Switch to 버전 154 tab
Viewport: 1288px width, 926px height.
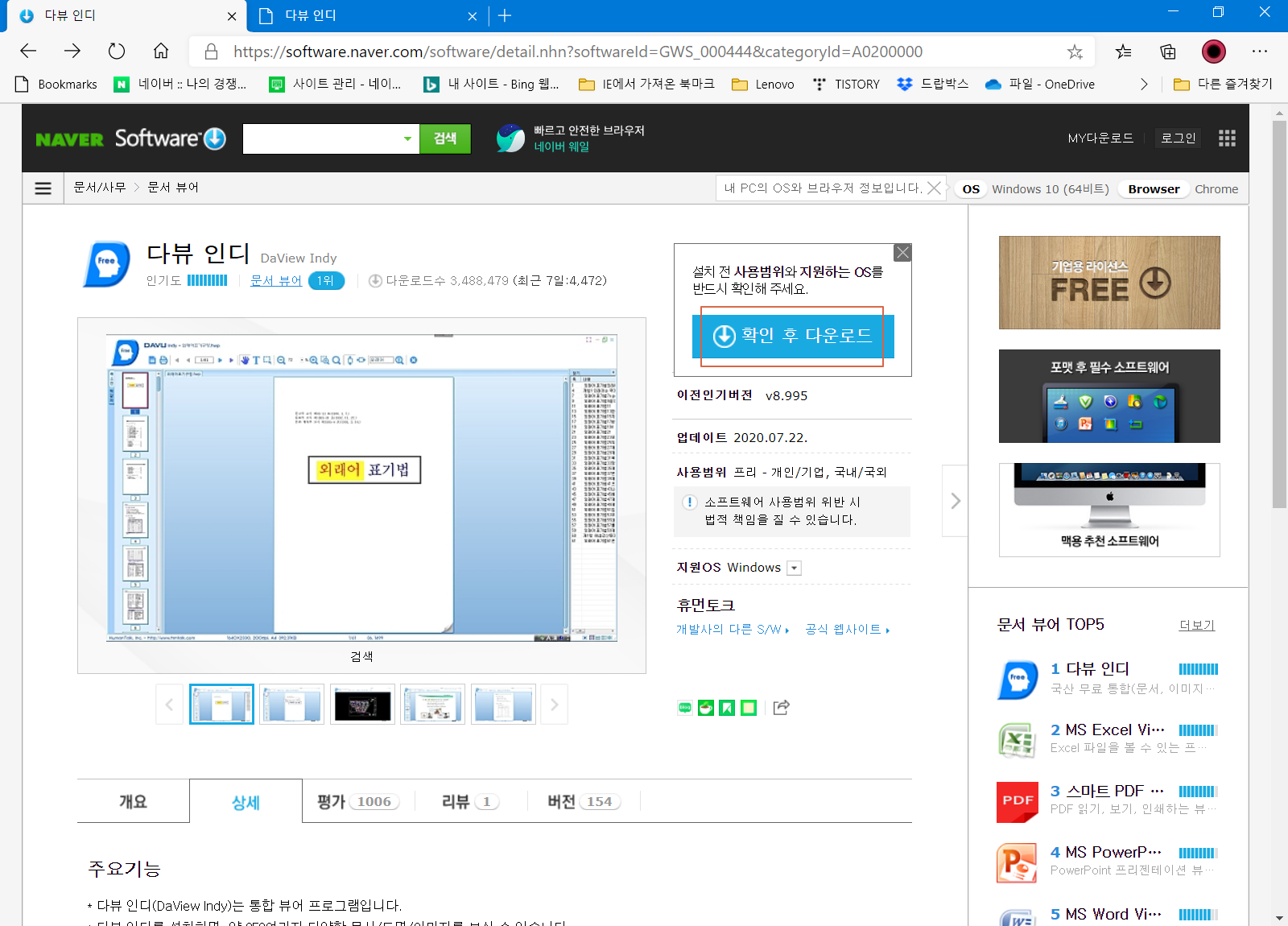pos(584,801)
